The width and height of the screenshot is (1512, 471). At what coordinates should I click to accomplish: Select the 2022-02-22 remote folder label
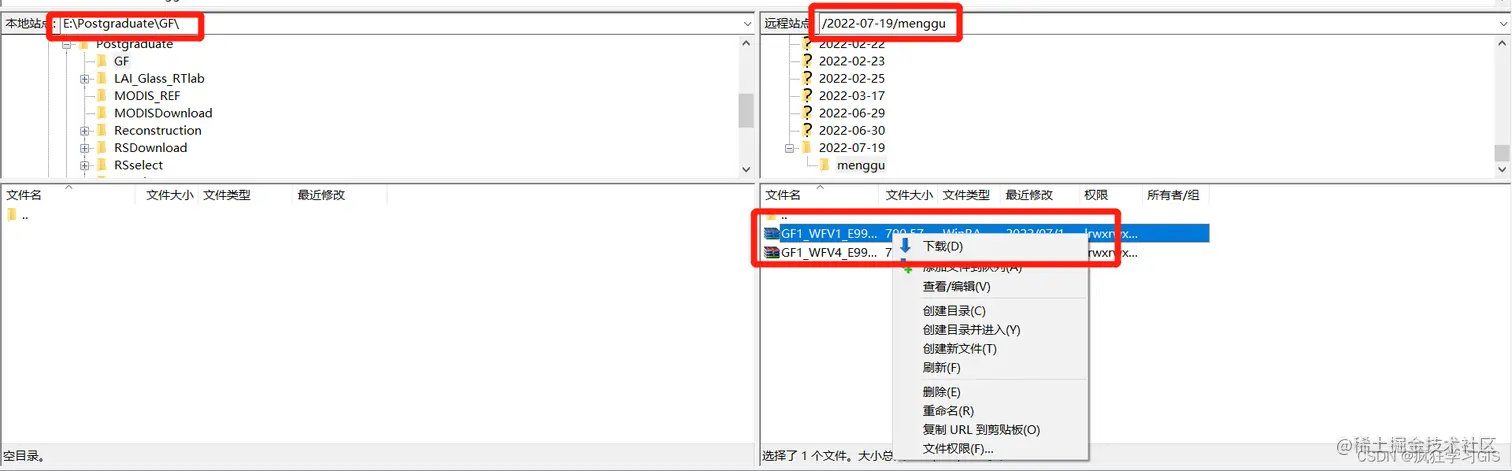pyautogui.click(x=852, y=44)
